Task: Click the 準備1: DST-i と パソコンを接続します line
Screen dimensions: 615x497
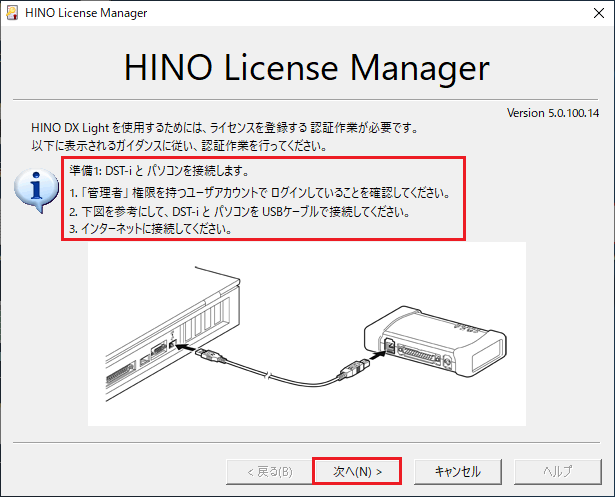Action: pos(159,171)
